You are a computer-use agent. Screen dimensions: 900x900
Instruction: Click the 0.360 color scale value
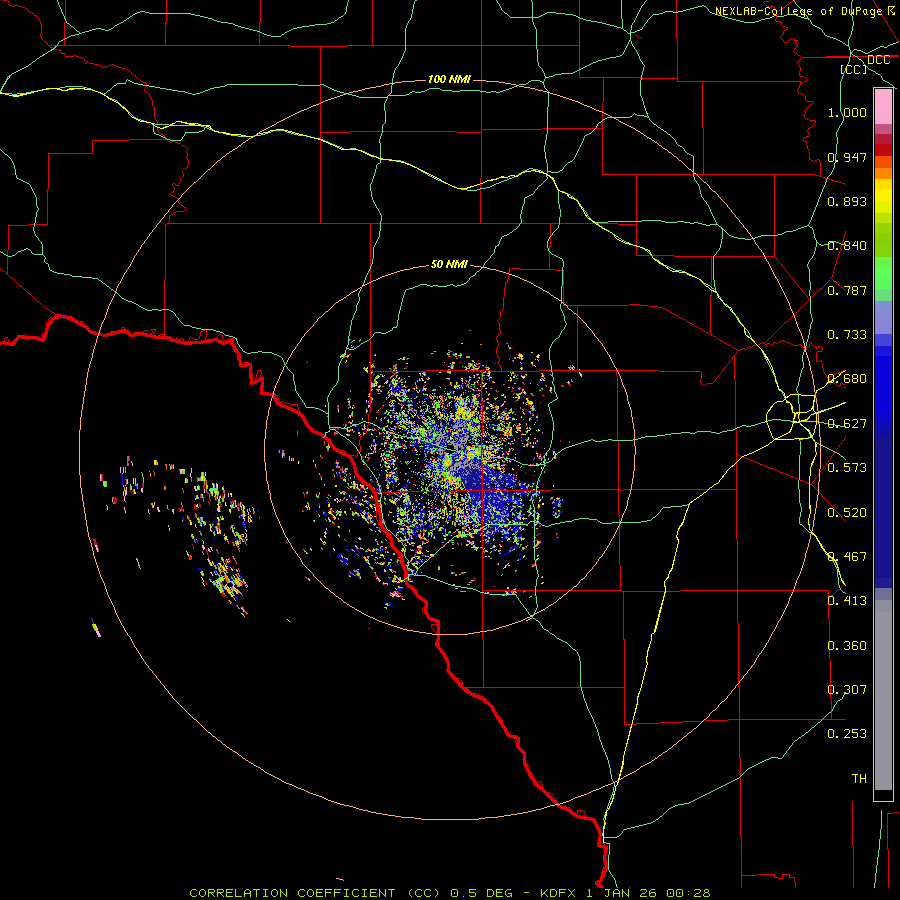(x=847, y=646)
